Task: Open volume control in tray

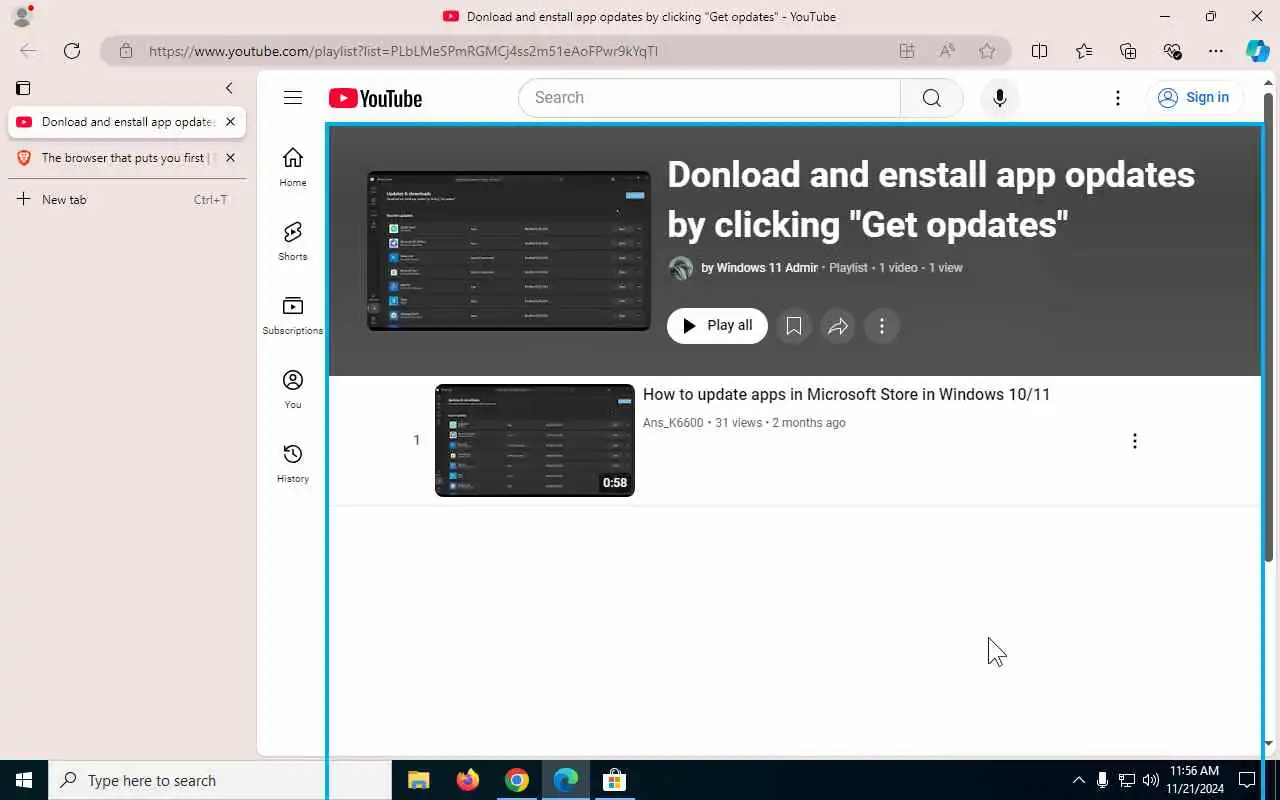Action: pos(1151,780)
